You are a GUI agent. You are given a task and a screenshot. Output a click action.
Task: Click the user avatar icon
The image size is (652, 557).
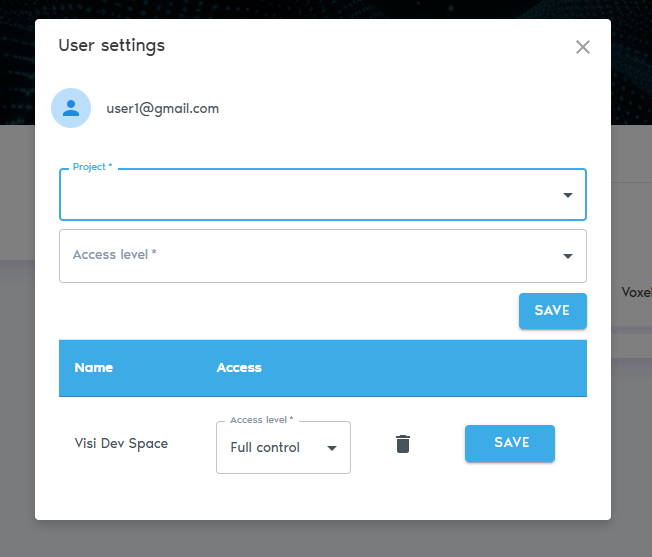(71, 108)
